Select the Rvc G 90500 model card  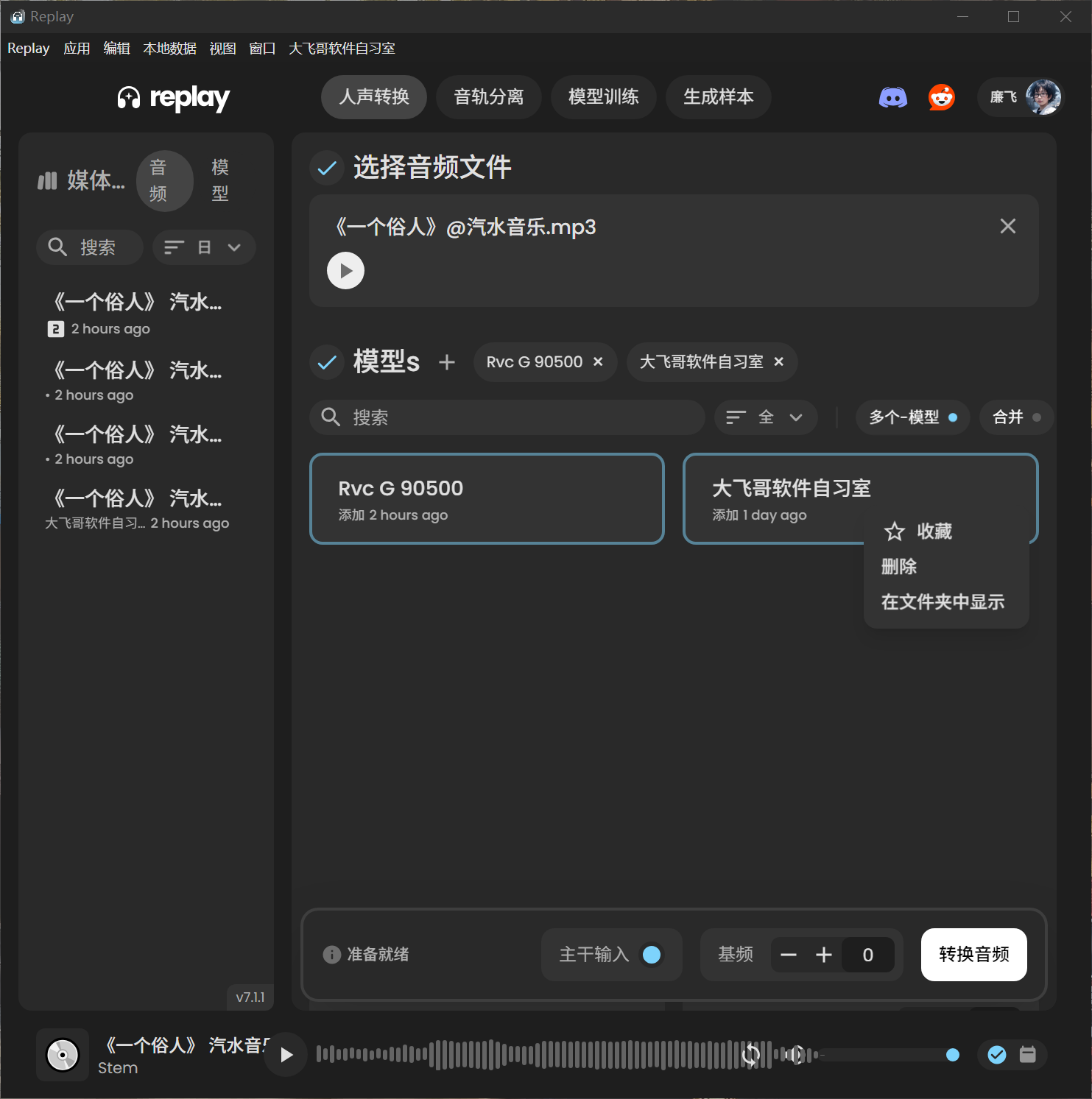pyautogui.click(x=487, y=499)
